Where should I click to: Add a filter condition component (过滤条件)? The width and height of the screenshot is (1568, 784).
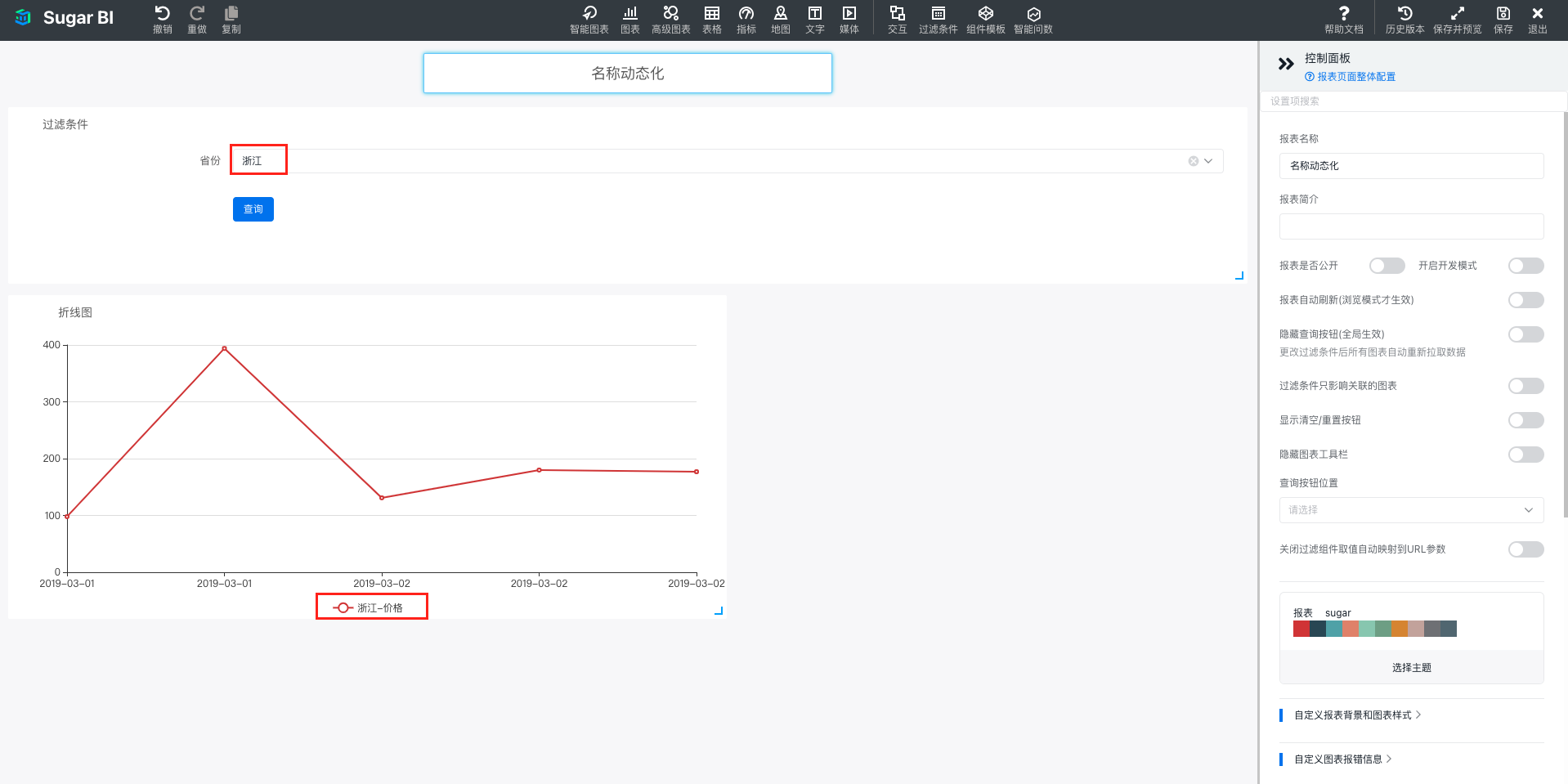pos(939,20)
